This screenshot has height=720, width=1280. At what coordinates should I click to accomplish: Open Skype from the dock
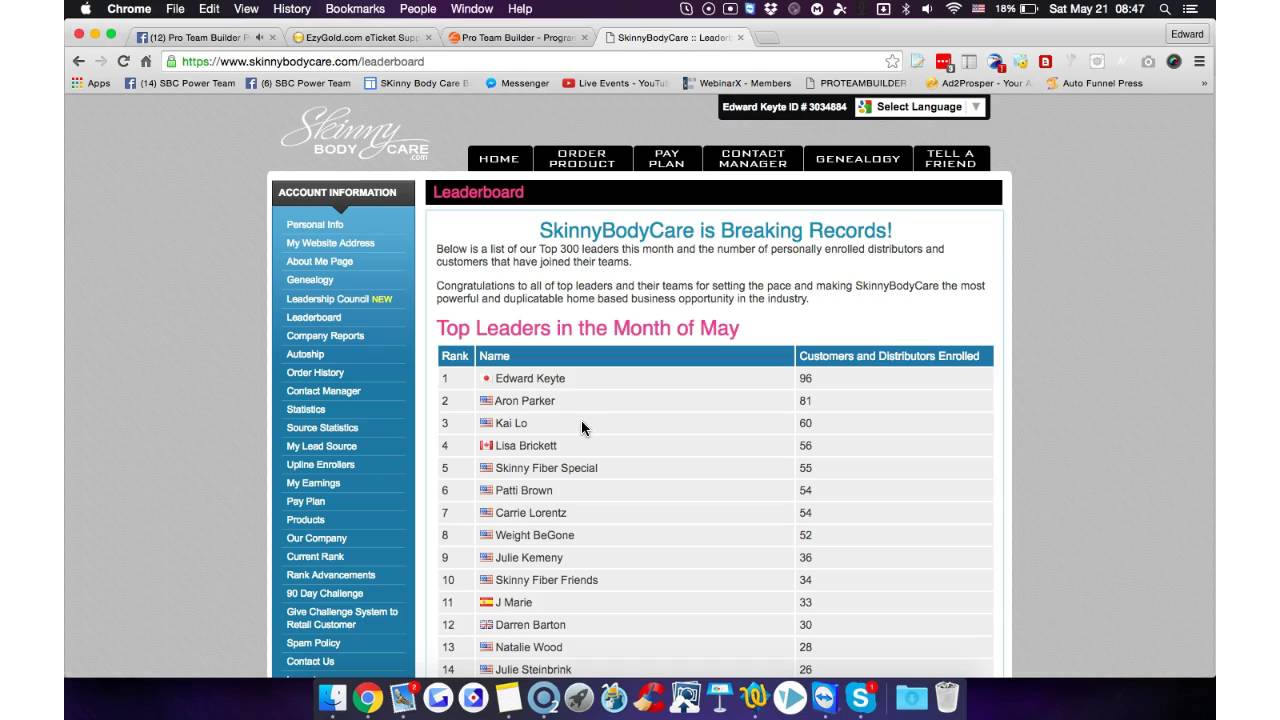point(860,697)
